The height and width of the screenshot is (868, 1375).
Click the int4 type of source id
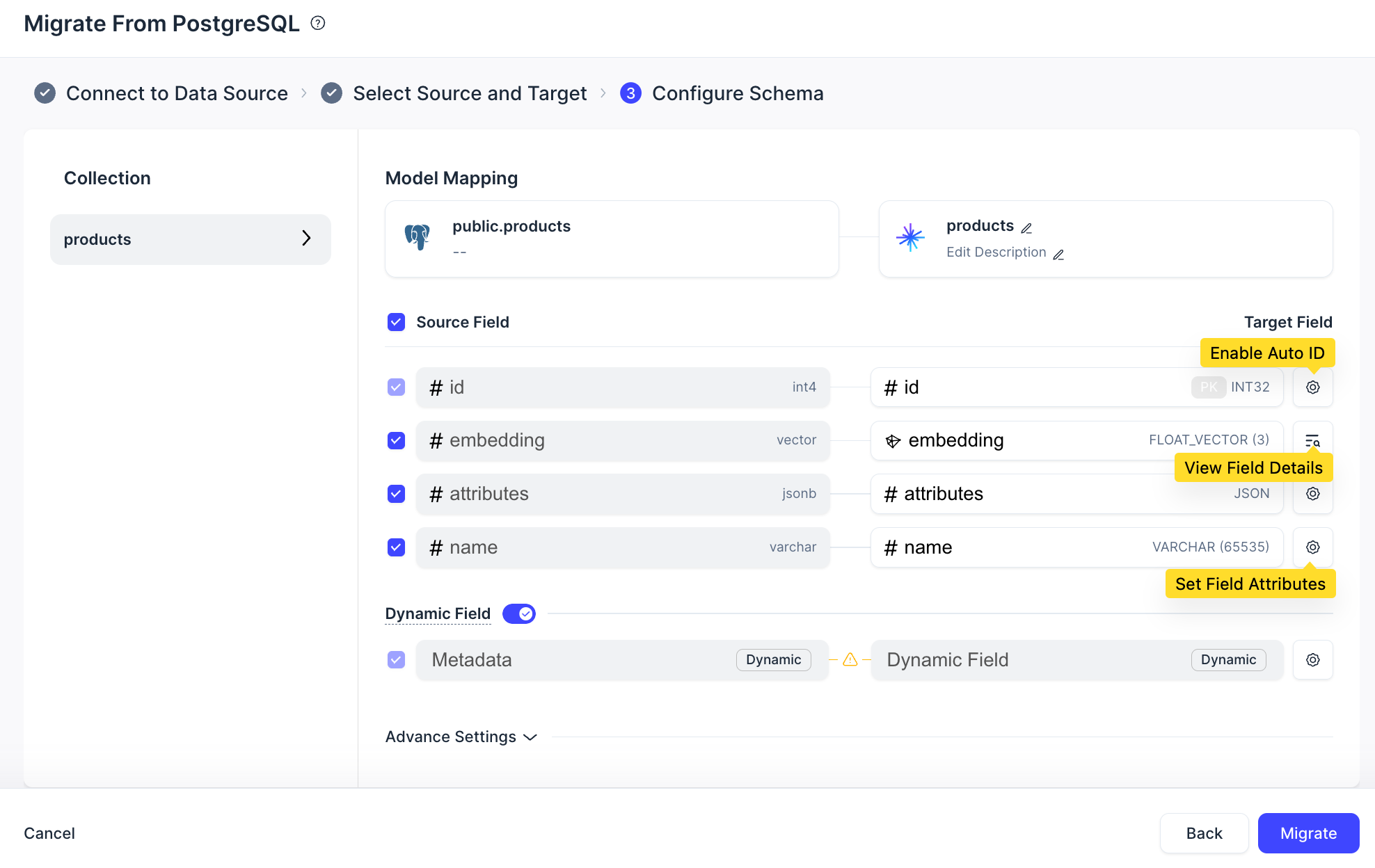pos(804,387)
